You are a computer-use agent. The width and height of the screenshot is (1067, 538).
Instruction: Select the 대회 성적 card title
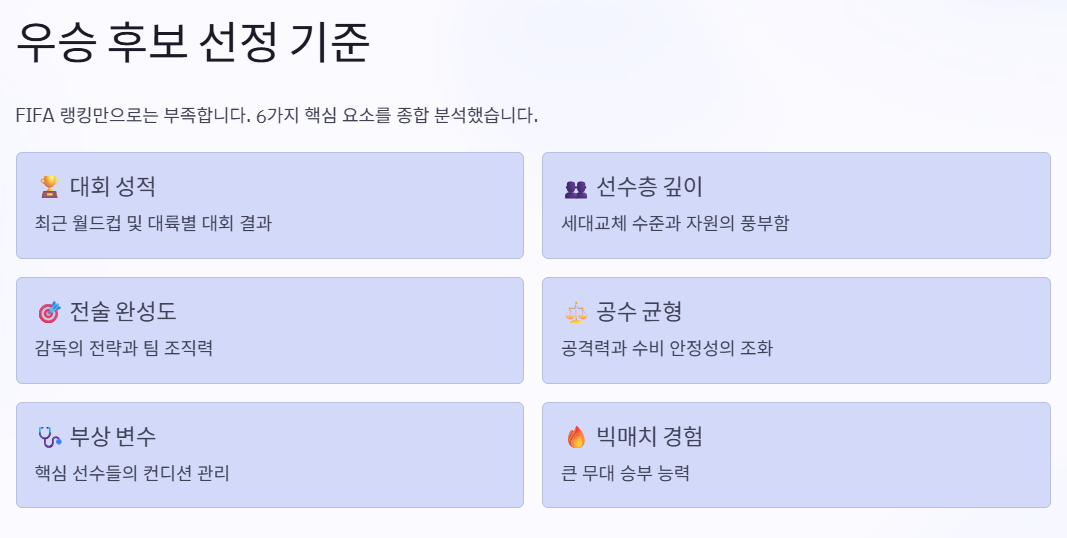pos(113,186)
